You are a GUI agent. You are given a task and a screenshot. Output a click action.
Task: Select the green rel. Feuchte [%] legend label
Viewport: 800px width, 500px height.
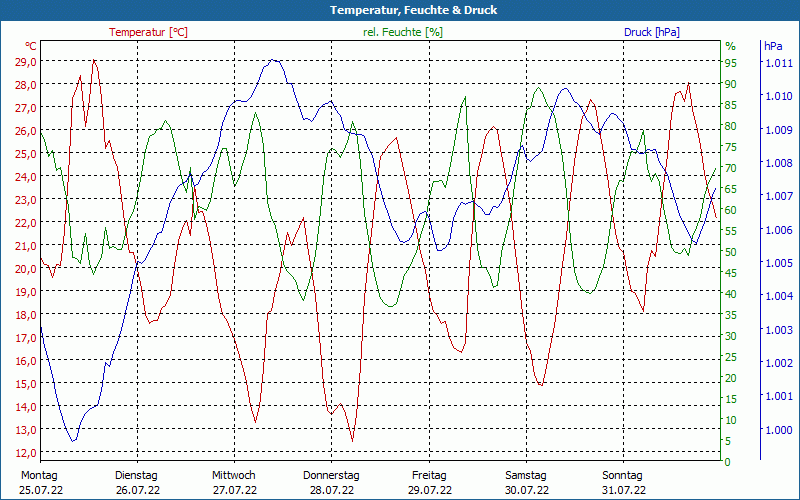point(403,32)
